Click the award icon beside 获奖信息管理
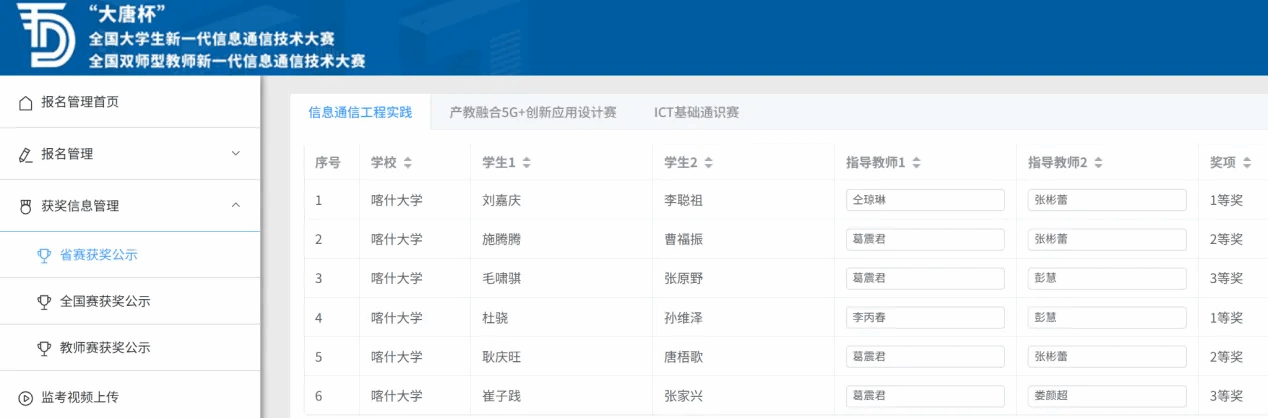Screen dimensions: 1268x418 pos(26,206)
